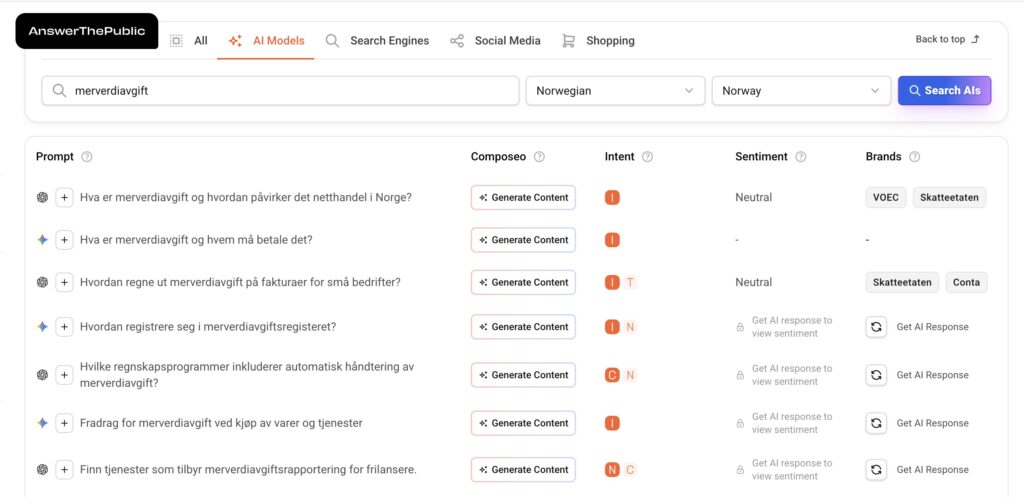The width and height of the screenshot is (1024, 497).
Task: Select the Shopping tab
Action: (x=598, y=40)
